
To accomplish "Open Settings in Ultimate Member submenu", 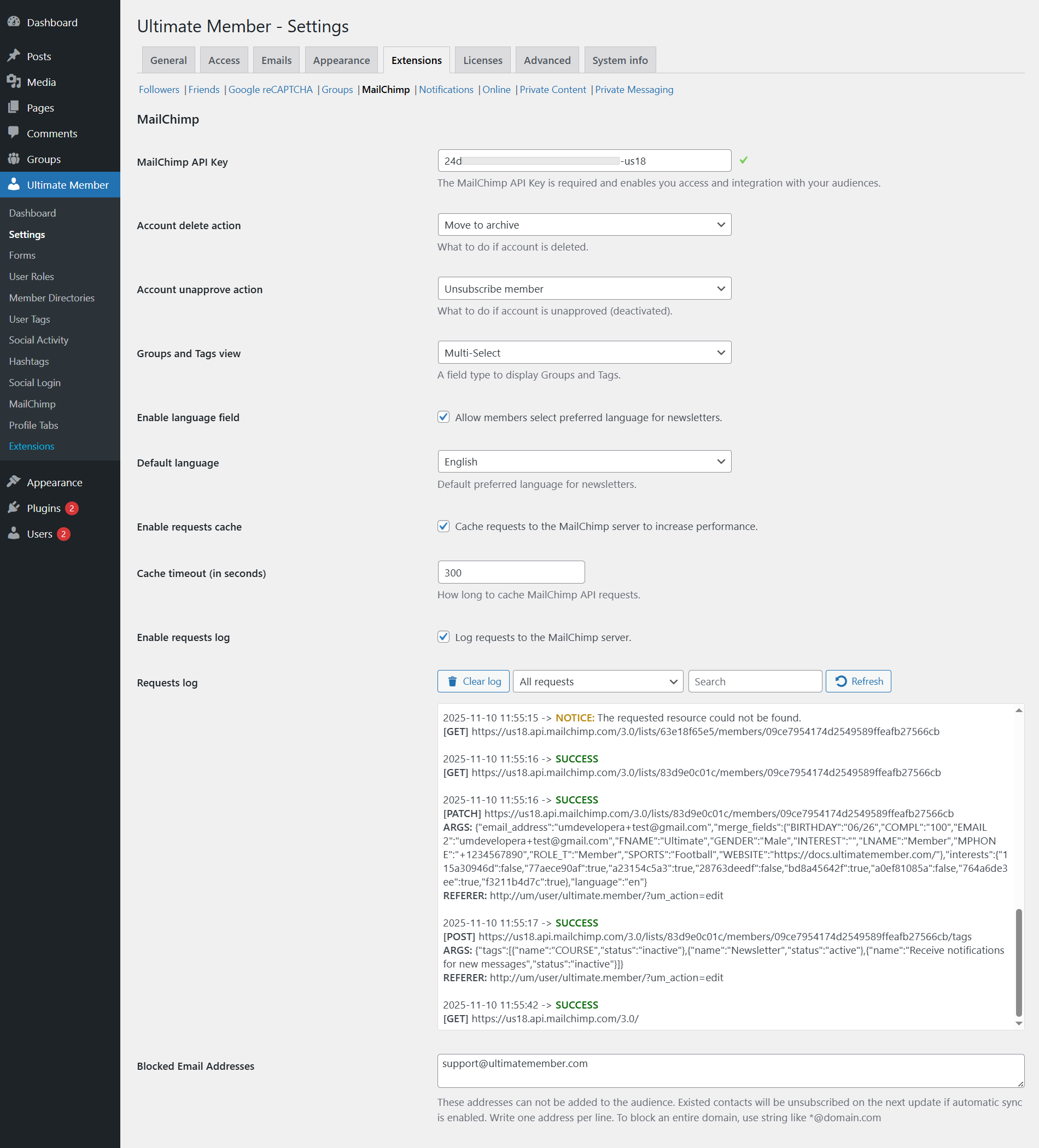I will pos(27,234).
